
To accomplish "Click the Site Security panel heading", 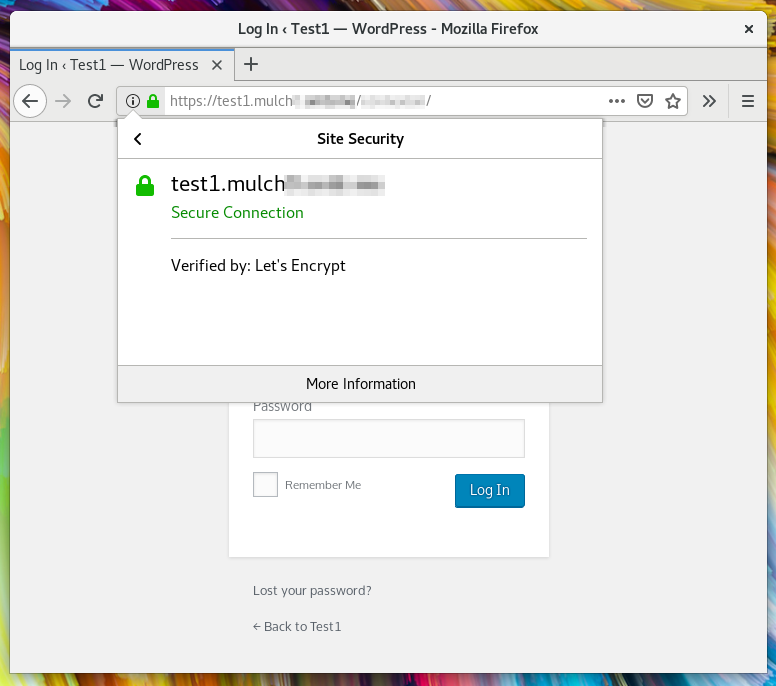I will pos(360,139).
